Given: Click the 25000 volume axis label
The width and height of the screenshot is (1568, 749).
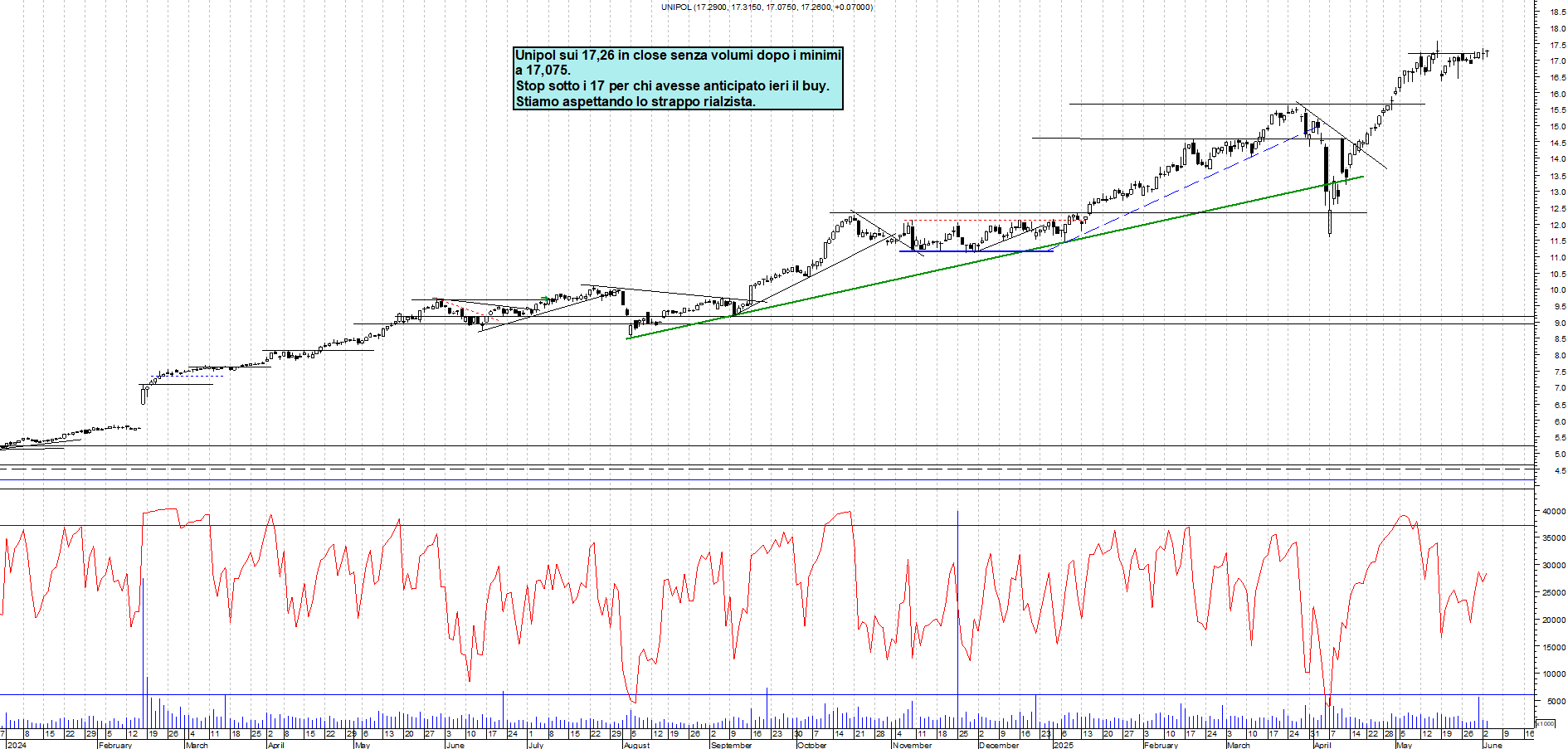Looking at the screenshot, I should 1554,593.
